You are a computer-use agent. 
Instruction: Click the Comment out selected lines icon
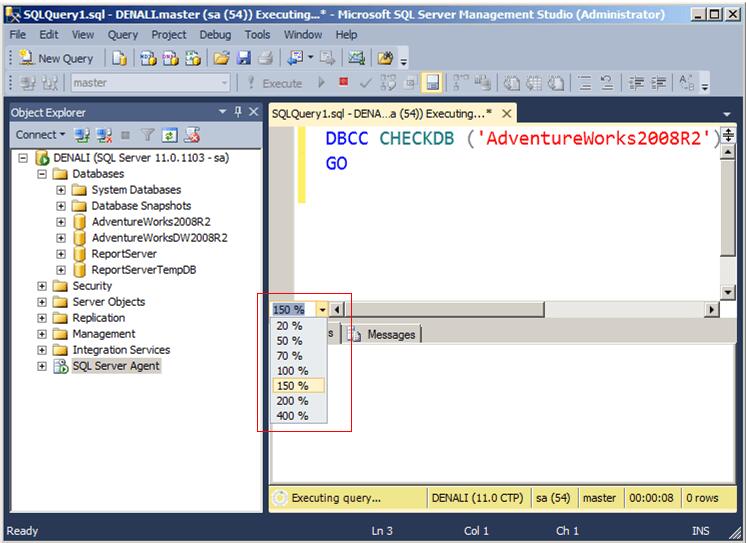click(x=585, y=83)
